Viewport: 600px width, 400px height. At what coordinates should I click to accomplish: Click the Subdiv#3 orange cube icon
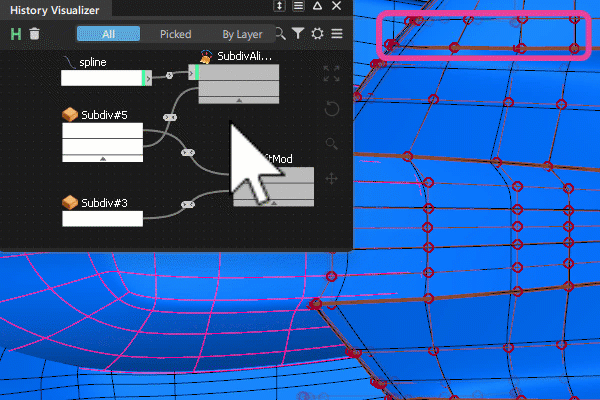click(x=70, y=202)
